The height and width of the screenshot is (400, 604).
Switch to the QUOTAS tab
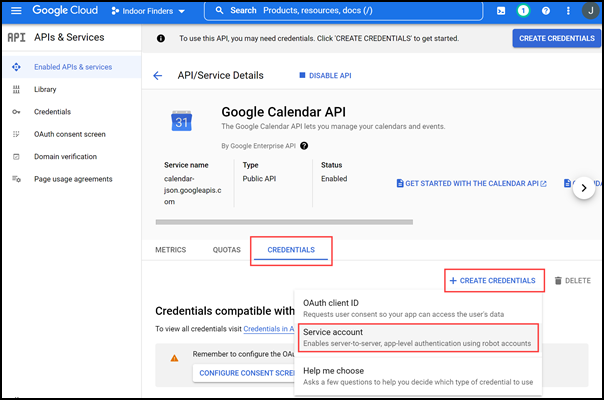(x=226, y=250)
